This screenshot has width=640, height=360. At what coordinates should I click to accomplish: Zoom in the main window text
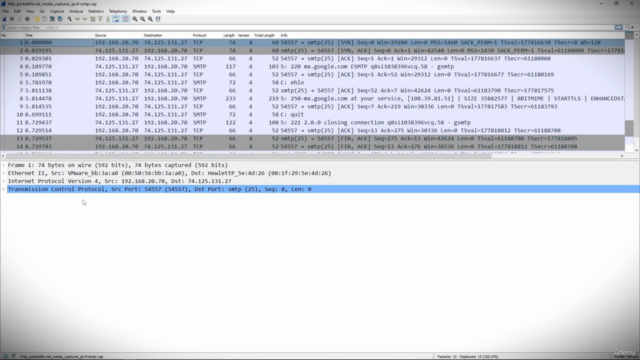tap(135, 19)
